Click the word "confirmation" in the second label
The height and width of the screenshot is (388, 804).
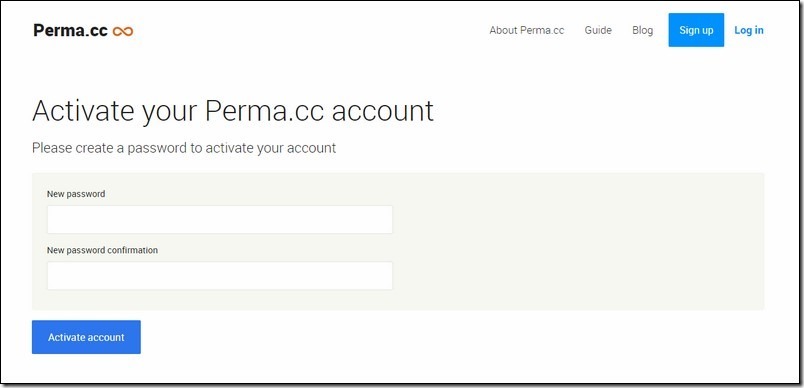(x=132, y=250)
